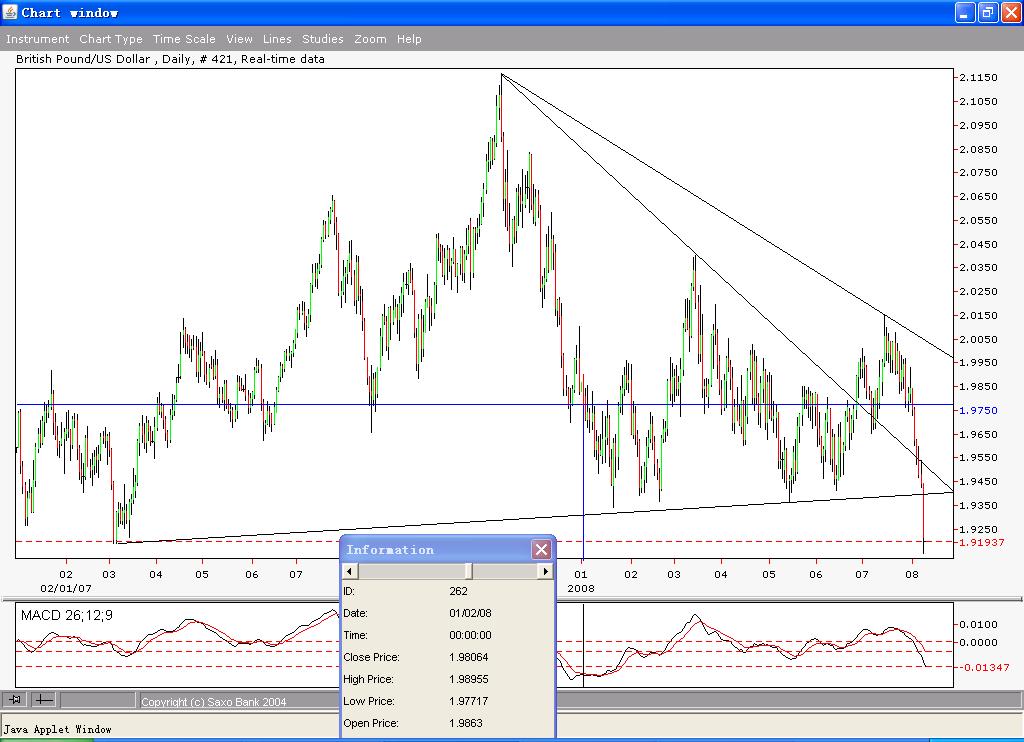The width and height of the screenshot is (1024, 742).
Task: Open the View menu
Action: 239,39
